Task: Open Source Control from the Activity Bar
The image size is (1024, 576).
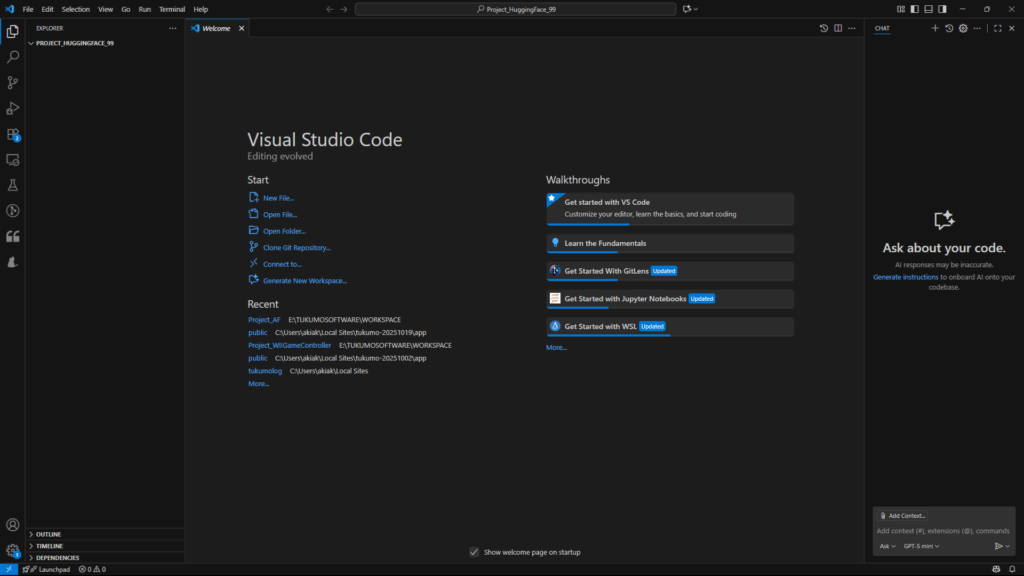Action: pyautogui.click(x=12, y=83)
